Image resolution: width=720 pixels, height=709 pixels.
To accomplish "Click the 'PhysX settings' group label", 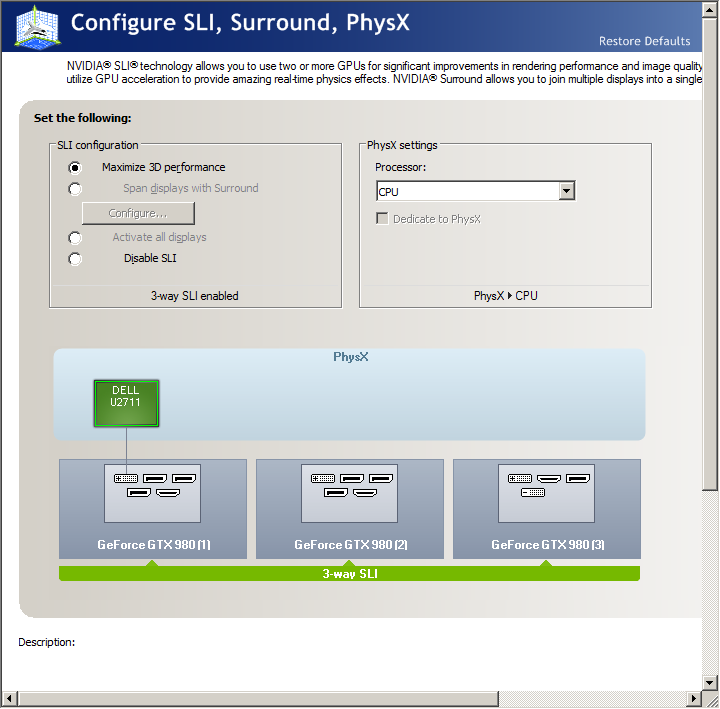I will pyautogui.click(x=402, y=145).
